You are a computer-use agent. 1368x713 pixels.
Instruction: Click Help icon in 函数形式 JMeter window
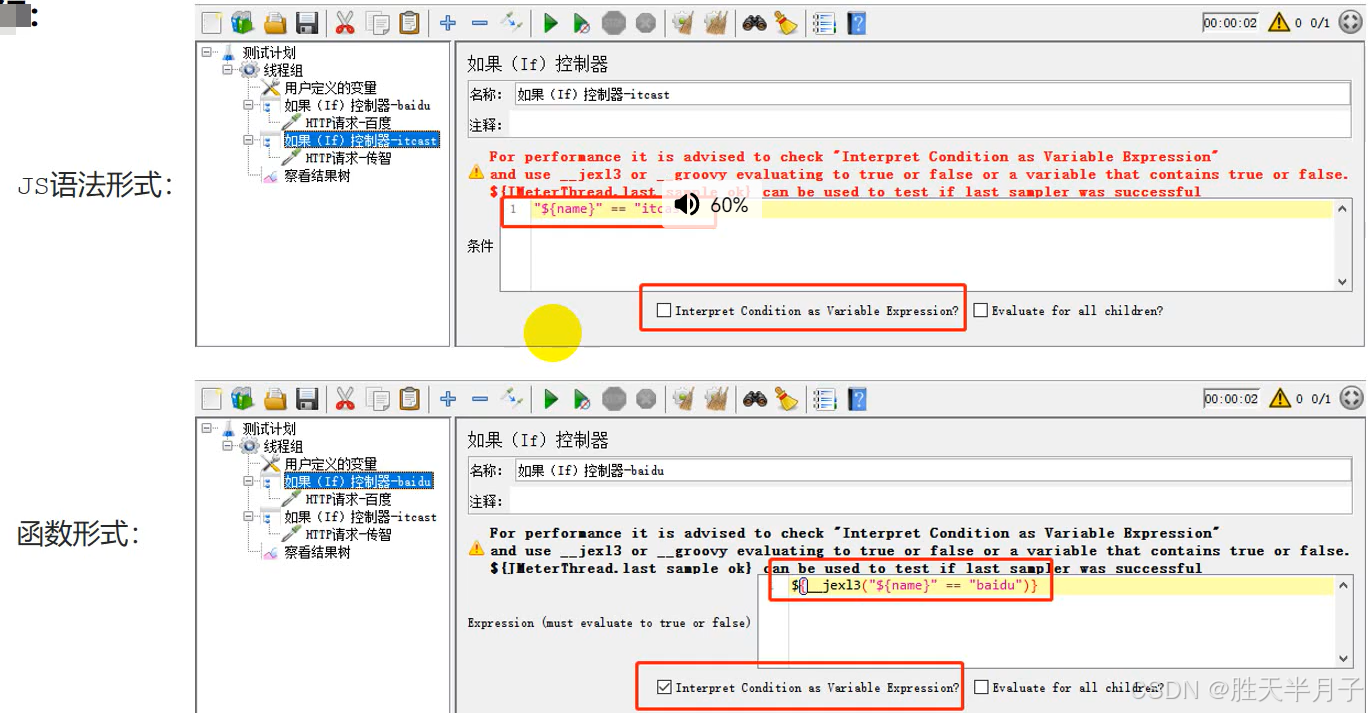[856, 399]
